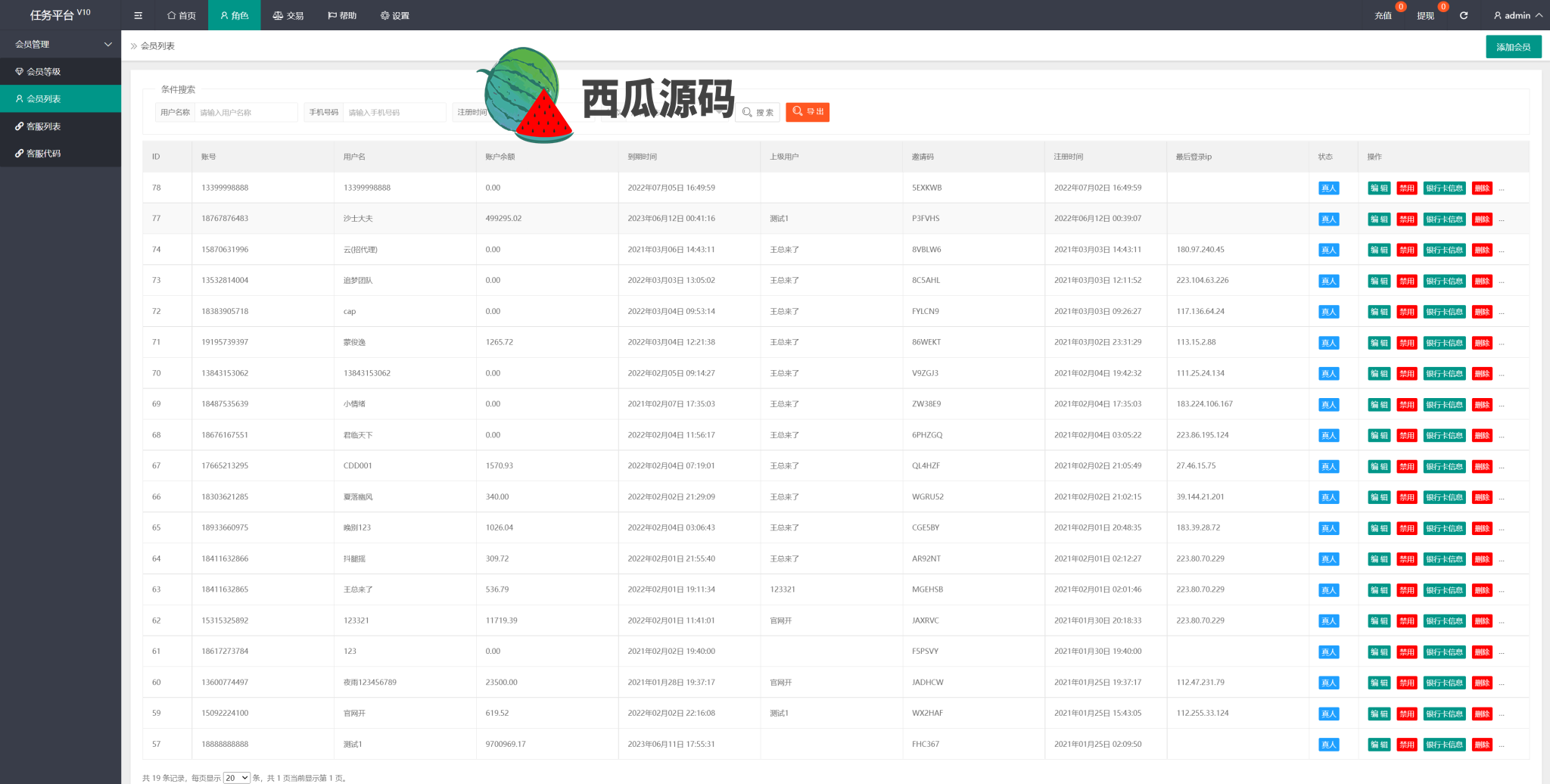Toggle the sidebar collapse hamburger icon
The width and height of the screenshot is (1550, 784).
pyautogui.click(x=138, y=15)
